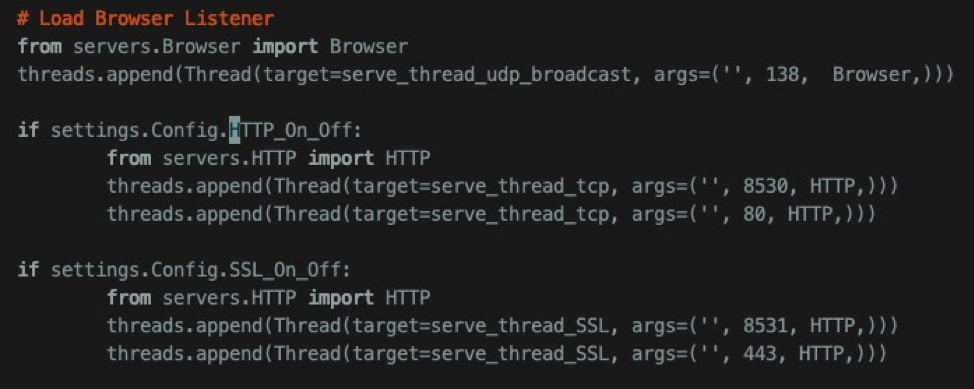Viewport: 974px width, 389px height.
Task: Click the highlighted H in HTTP_On_Off
Action: (x=235, y=130)
